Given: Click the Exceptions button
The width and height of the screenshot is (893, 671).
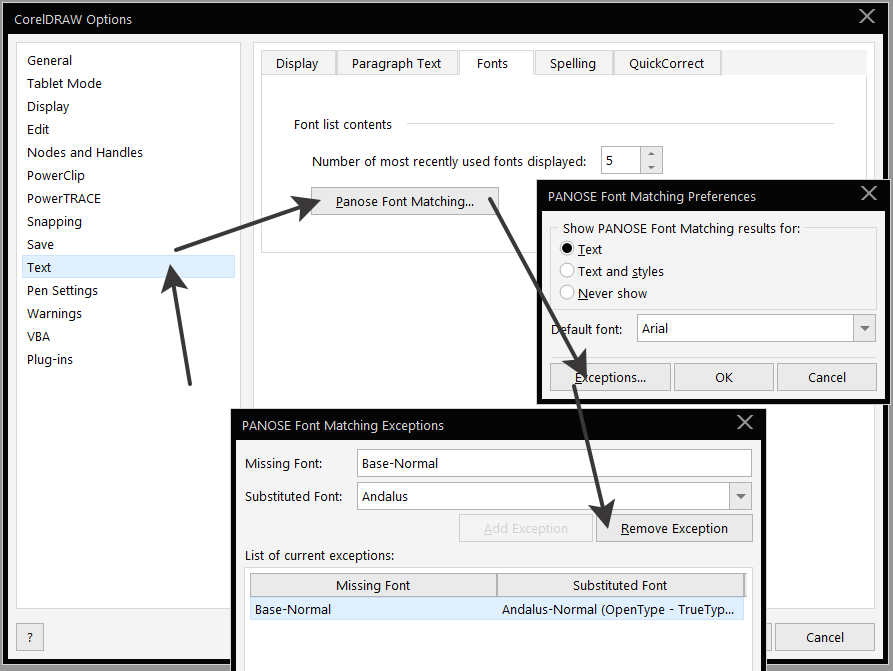Looking at the screenshot, I should pyautogui.click(x=610, y=377).
